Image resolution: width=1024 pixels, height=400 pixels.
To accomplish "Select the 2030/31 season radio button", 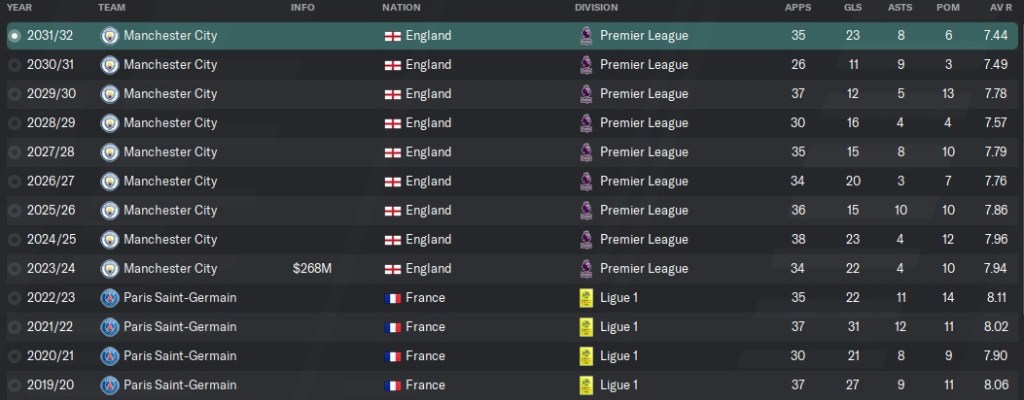I will tap(14, 65).
